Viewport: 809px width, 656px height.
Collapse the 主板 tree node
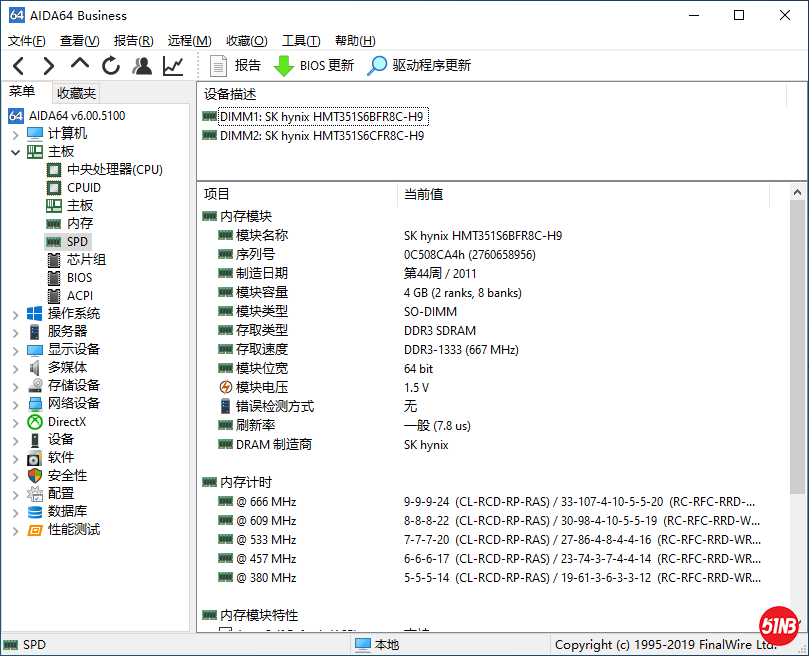tap(16, 152)
